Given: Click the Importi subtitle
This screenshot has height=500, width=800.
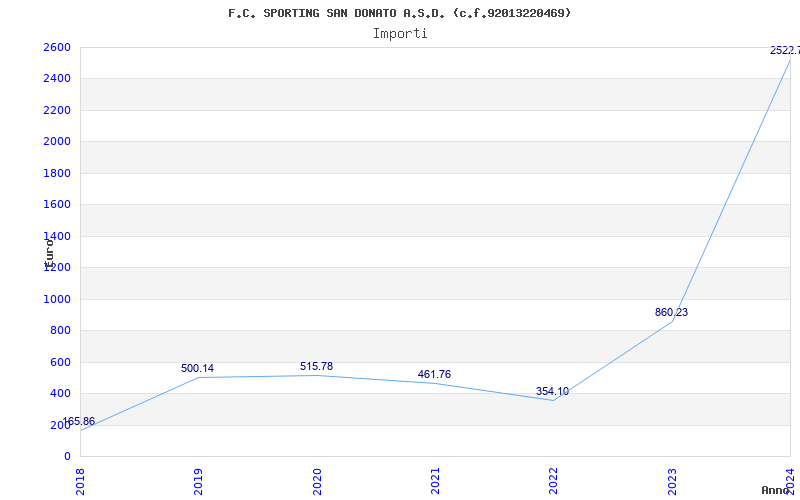Looking at the screenshot, I should click(x=400, y=34).
